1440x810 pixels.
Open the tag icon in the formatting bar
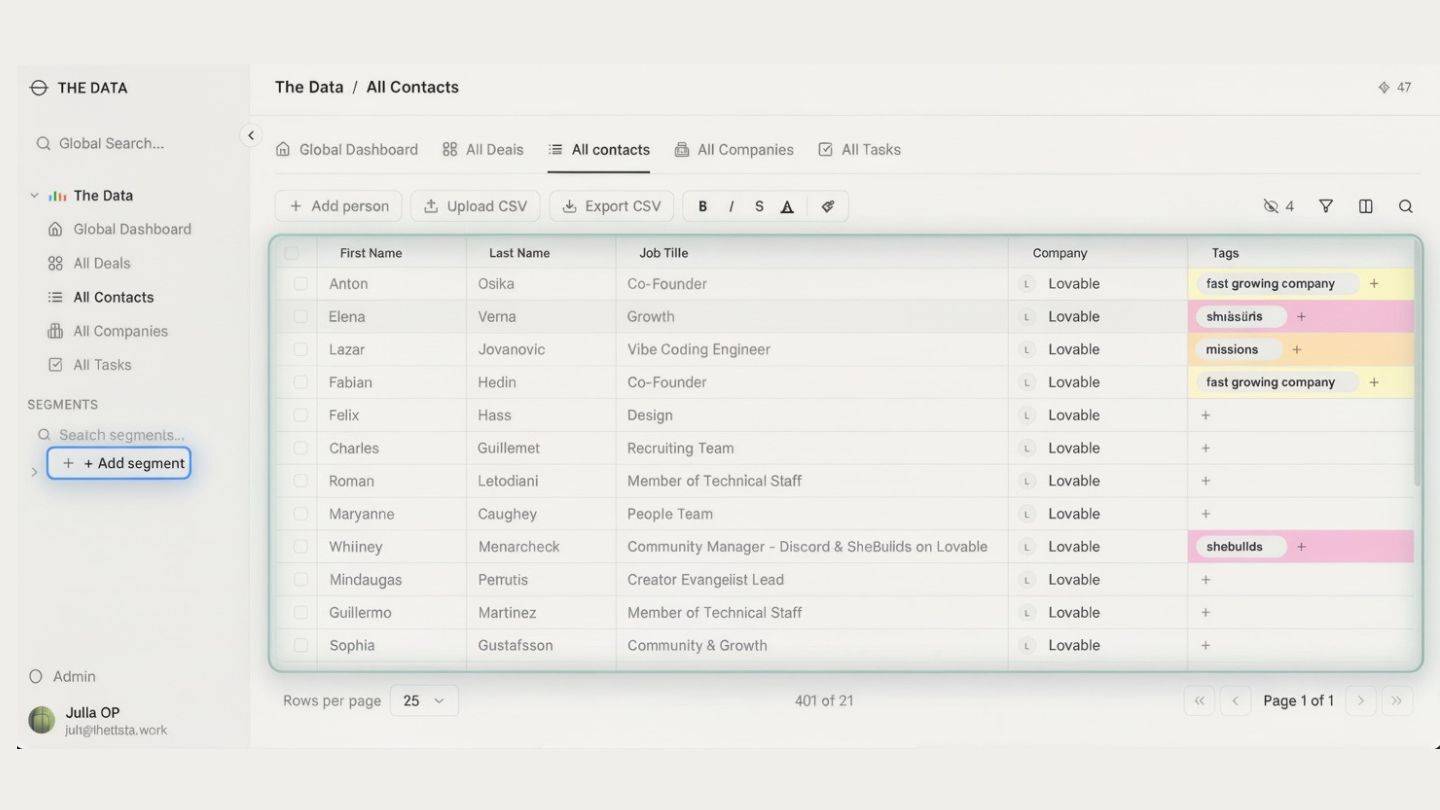[828, 205]
